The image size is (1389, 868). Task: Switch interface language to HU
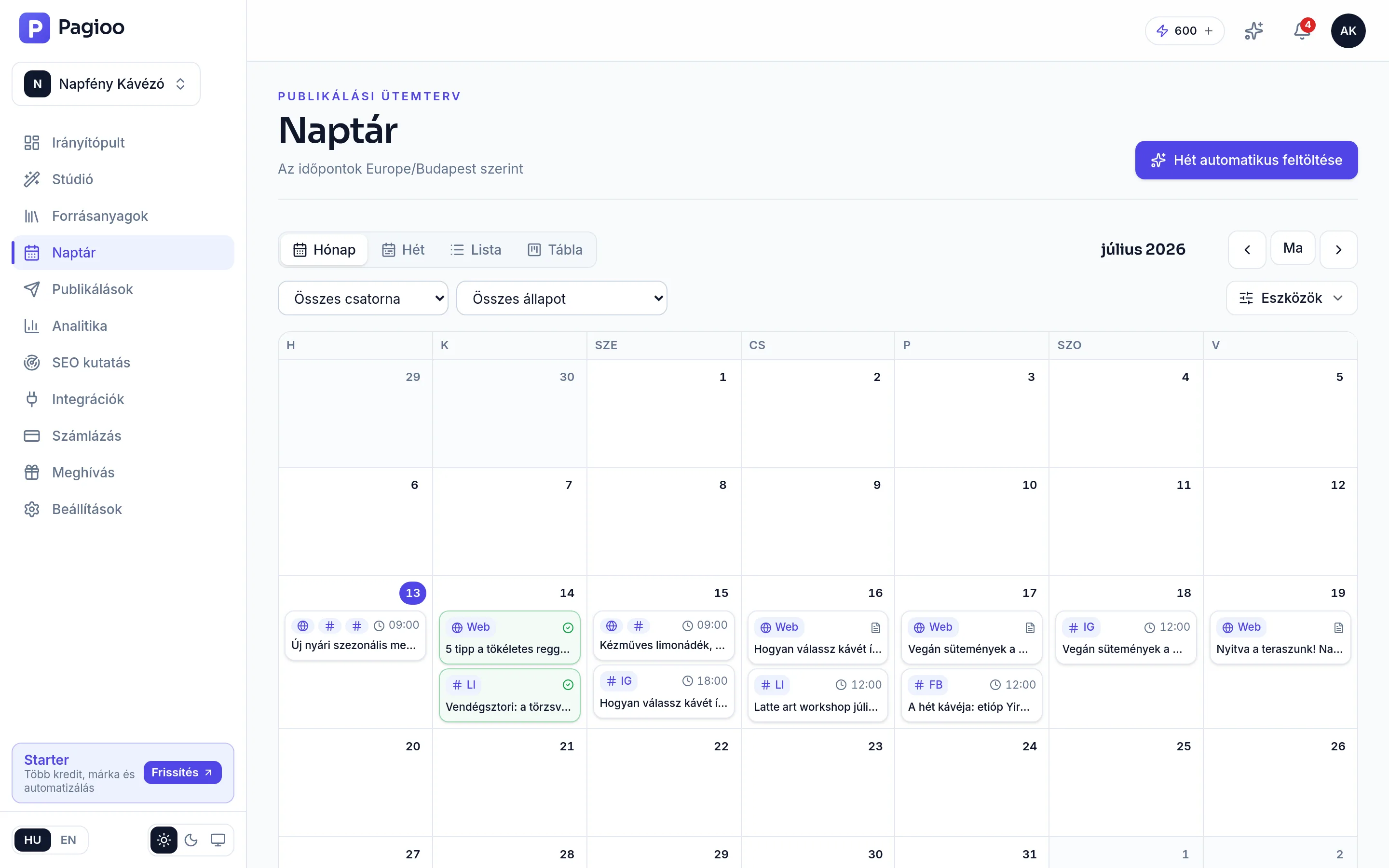pyautogui.click(x=32, y=840)
